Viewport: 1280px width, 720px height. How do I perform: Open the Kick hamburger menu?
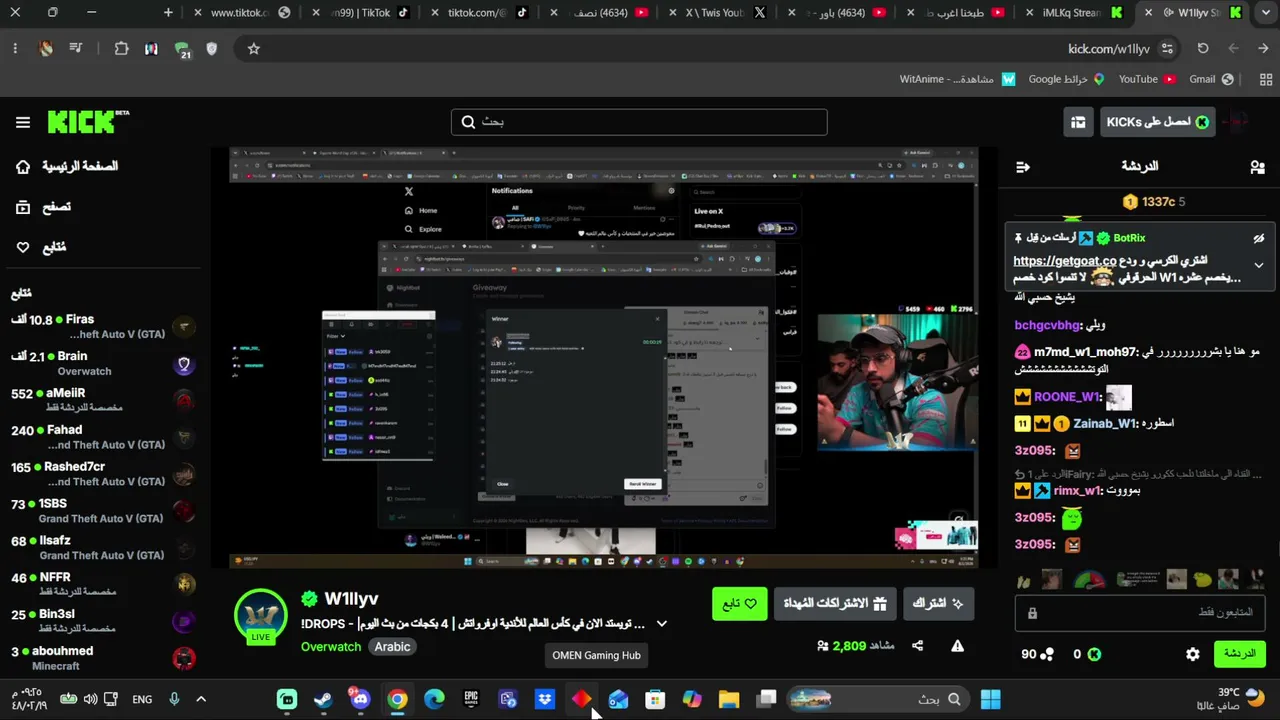pyautogui.click(x=23, y=122)
